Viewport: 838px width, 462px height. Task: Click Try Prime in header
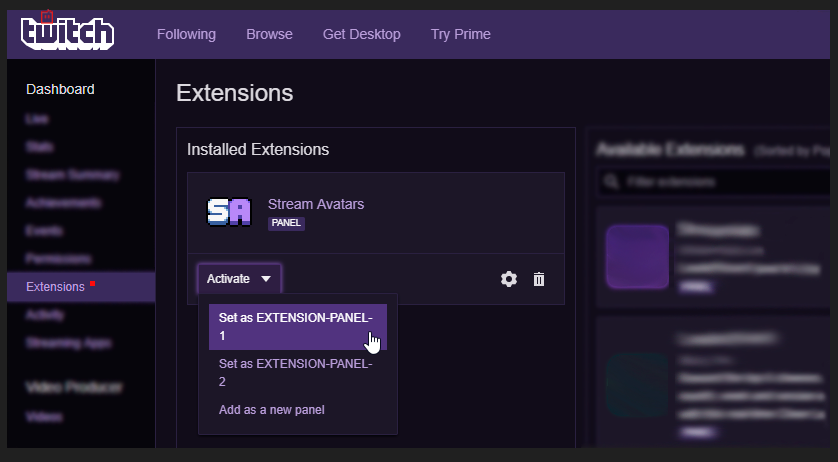coord(460,34)
